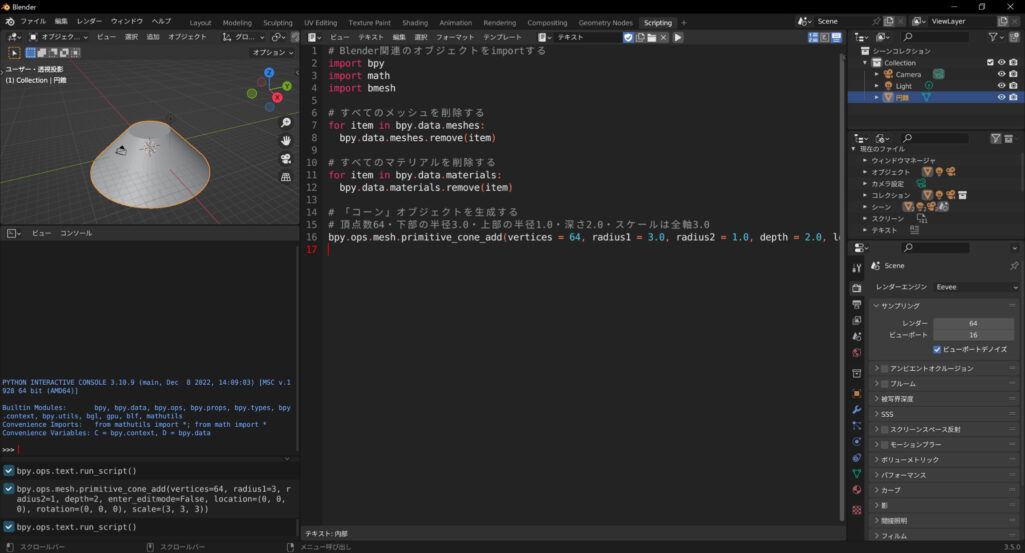Image resolution: width=1025 pixels, height=553 pixels.
Task: Open the Particles properties tab icon
Action: 857,426
